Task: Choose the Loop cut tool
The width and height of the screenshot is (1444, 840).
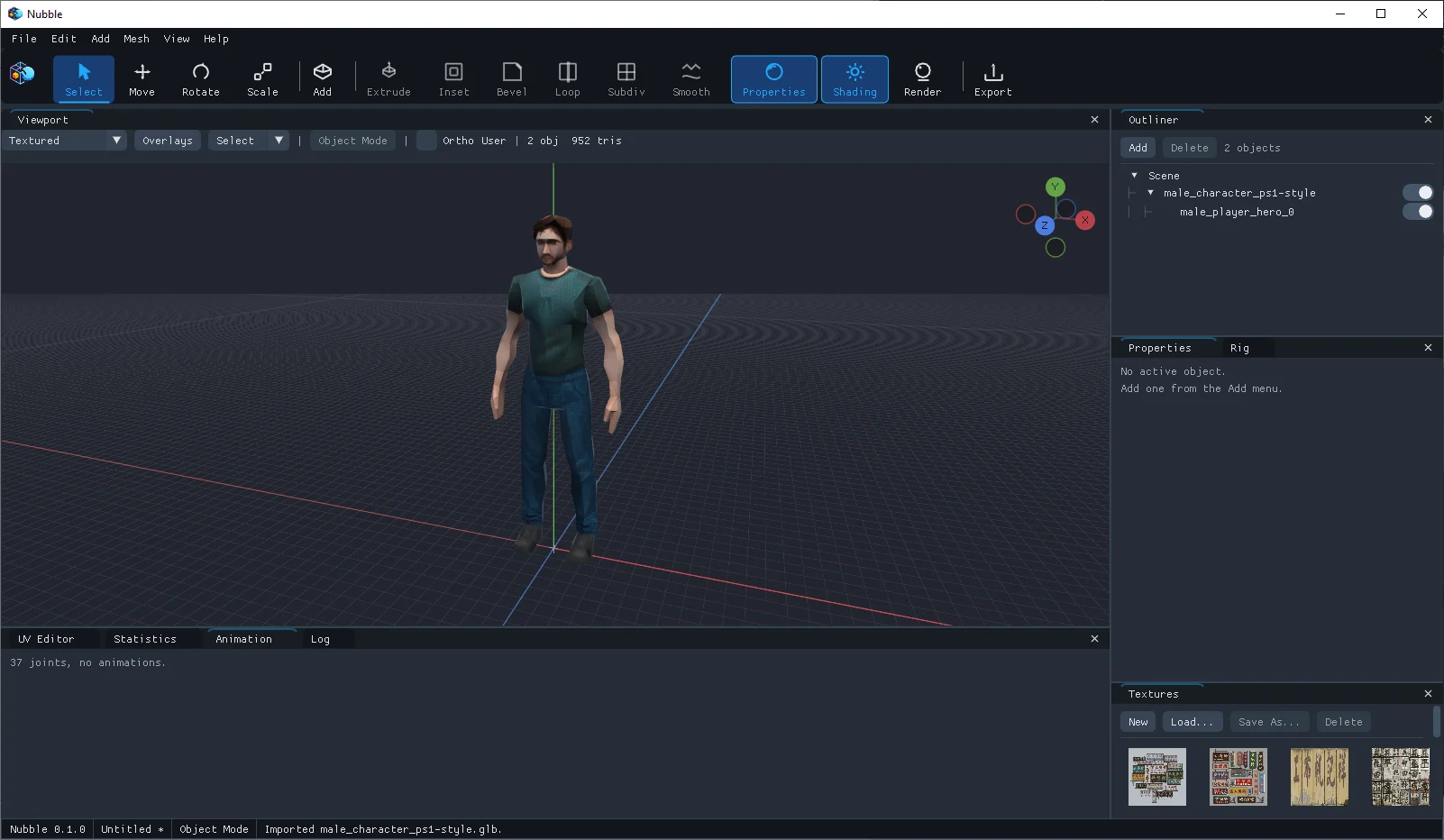Action: click(x=568, y=79)
